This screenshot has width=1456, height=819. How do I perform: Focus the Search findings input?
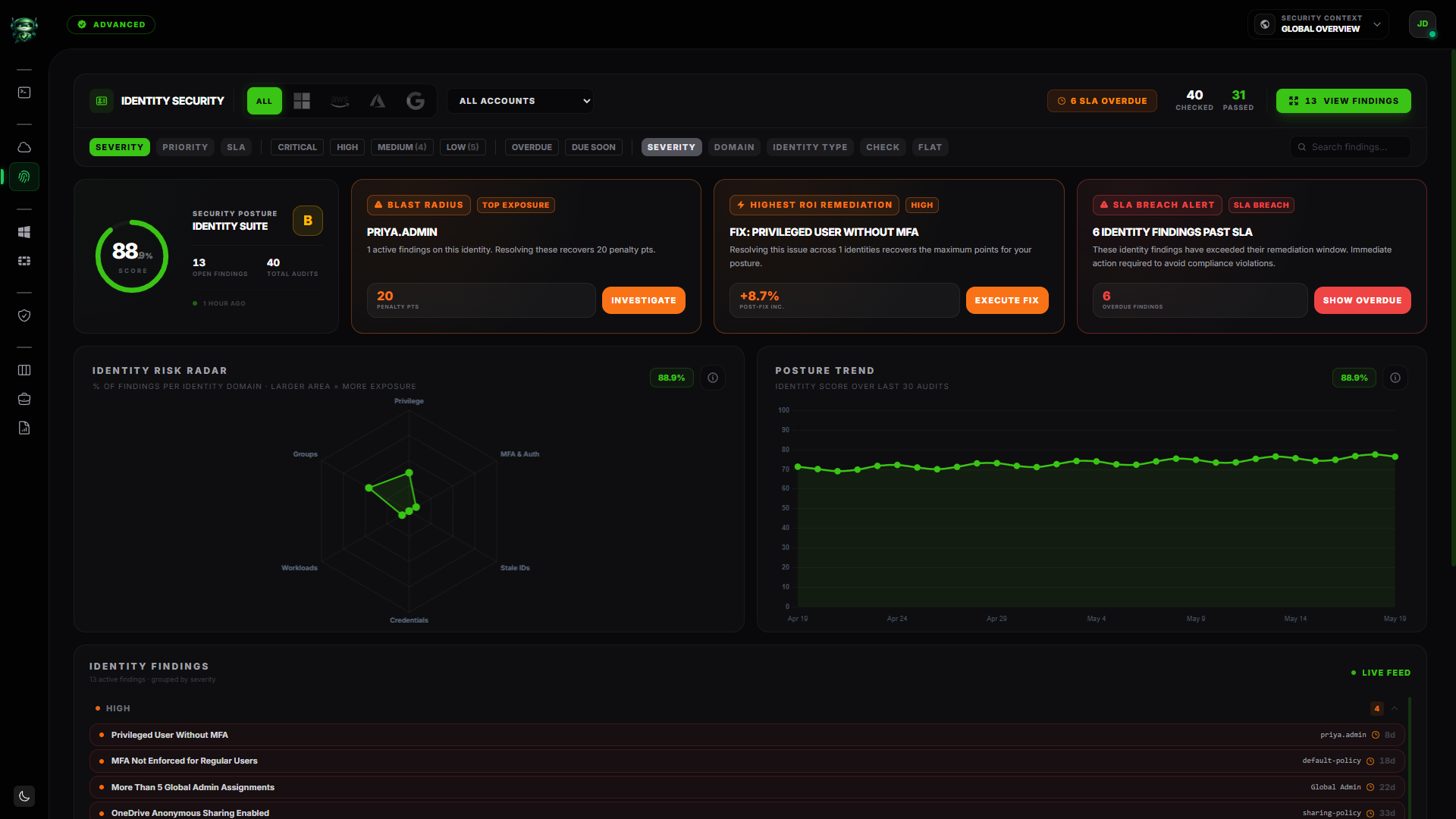pyautogui.click(x=1351, y=147)
